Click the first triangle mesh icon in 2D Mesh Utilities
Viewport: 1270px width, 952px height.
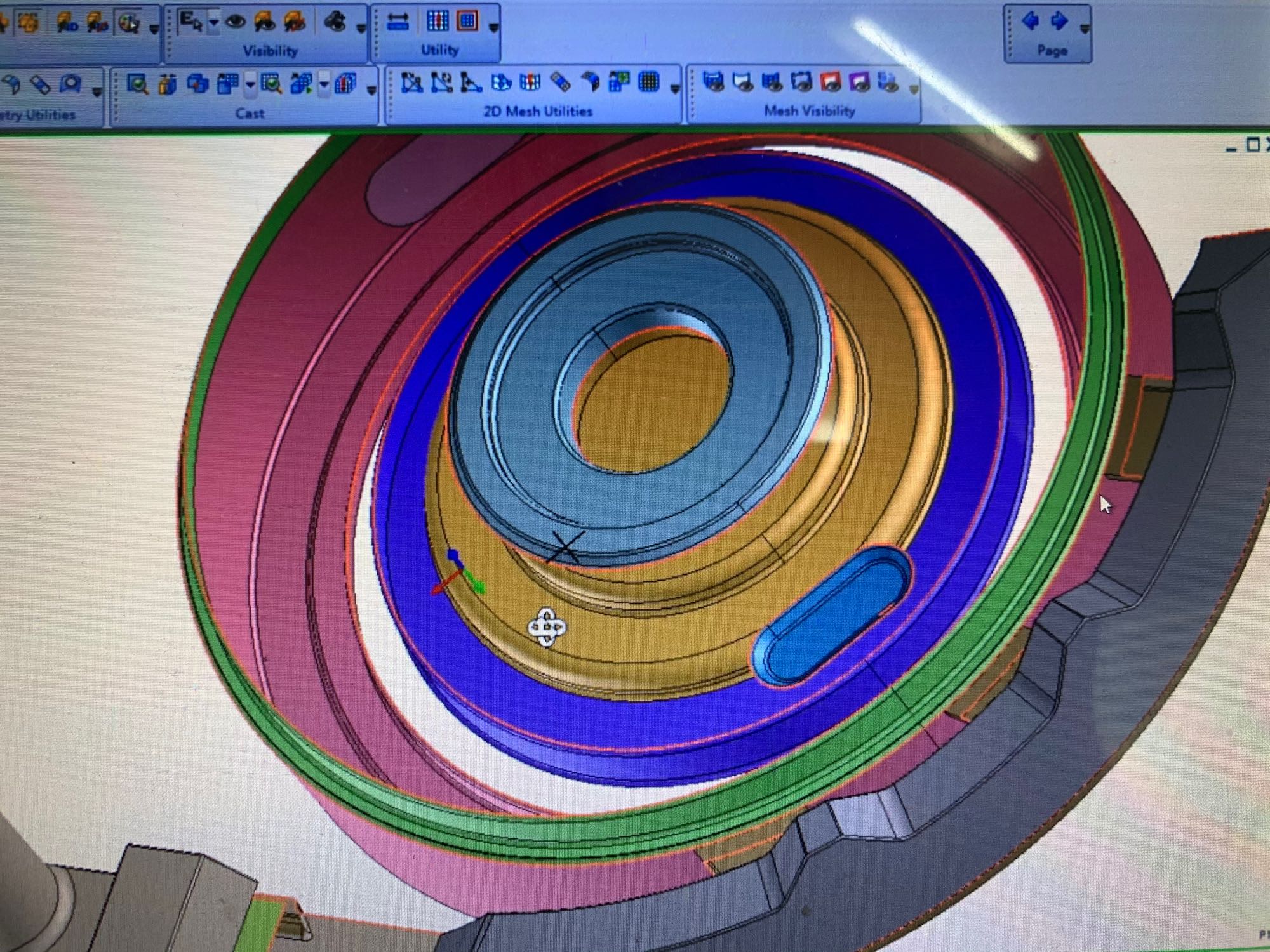[412, 83]
